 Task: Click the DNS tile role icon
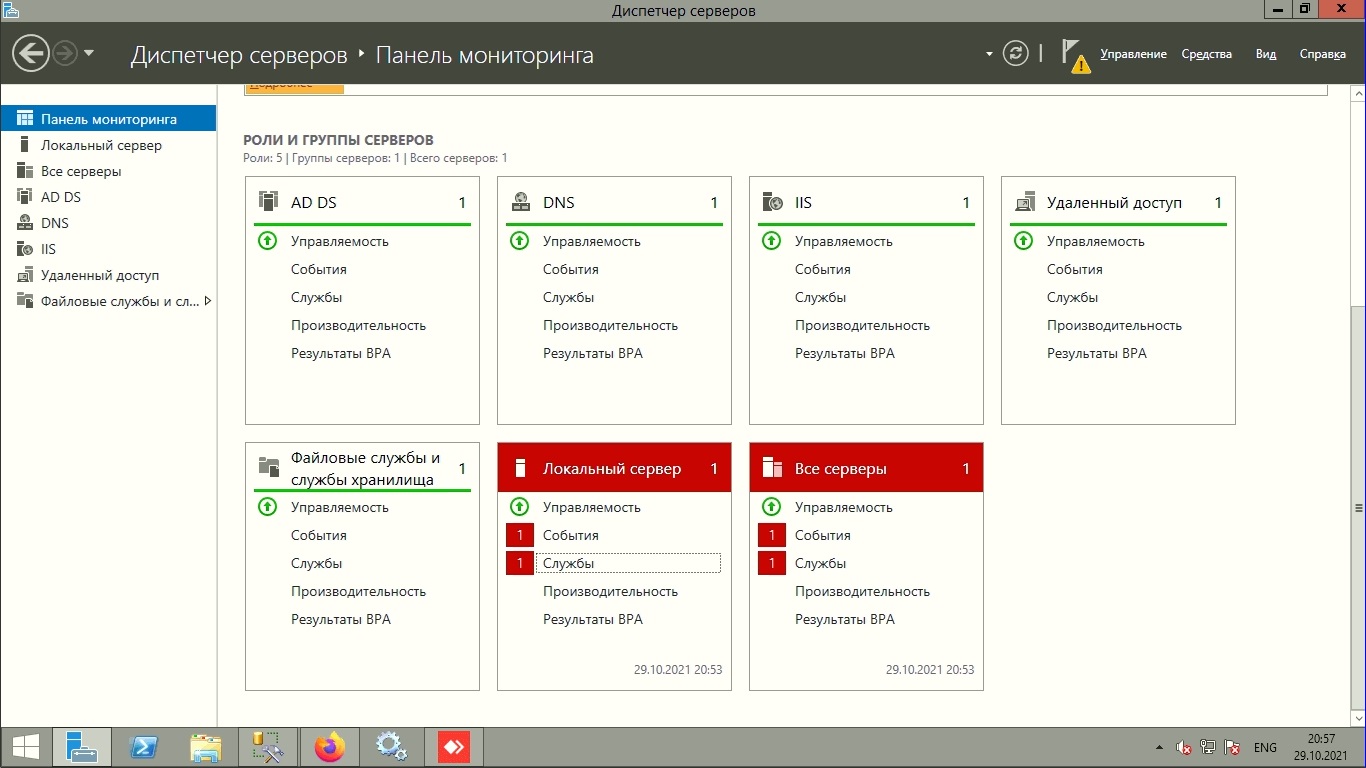pos(520,202)
